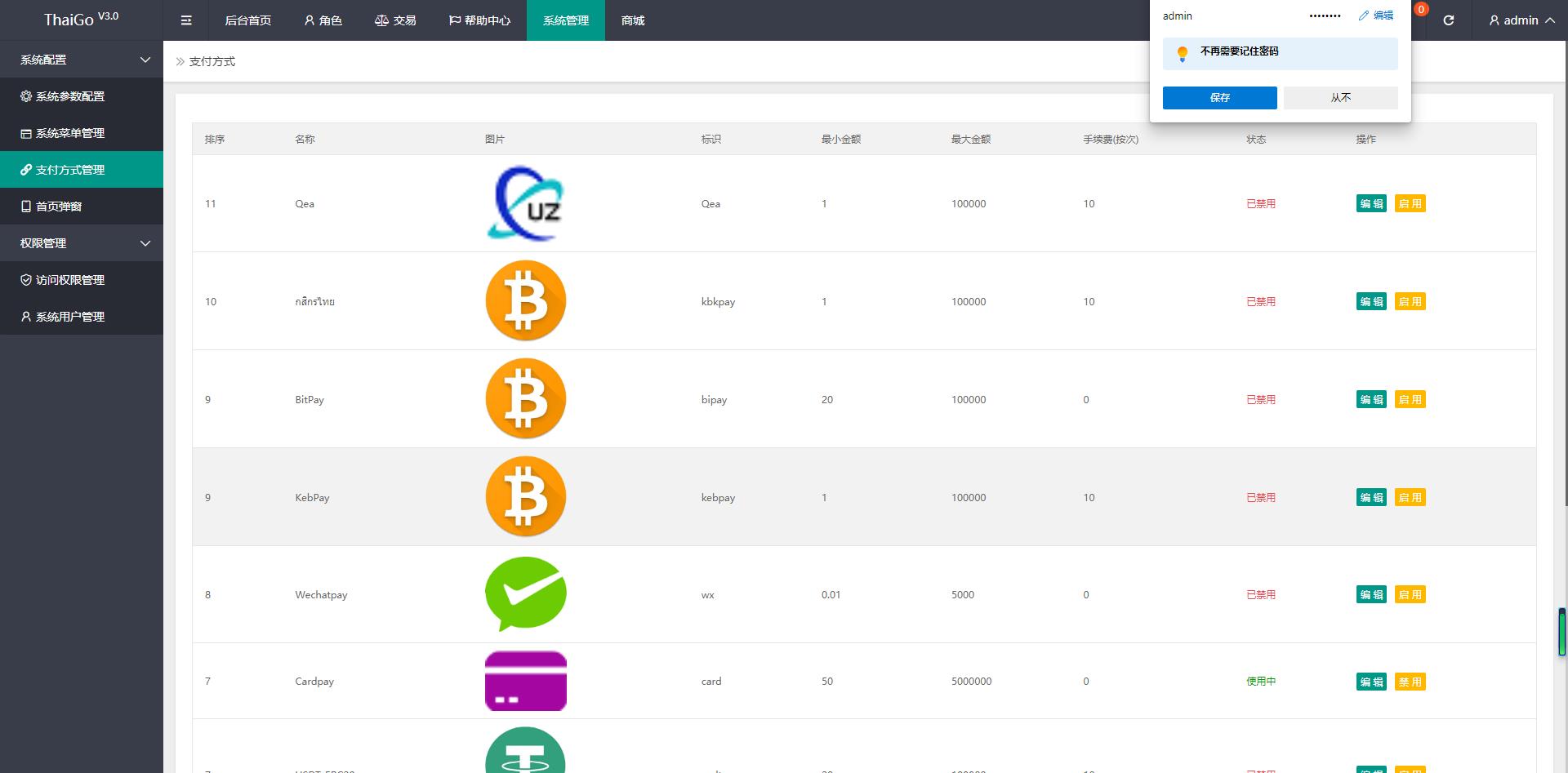Open the 帮助中心 top menu tab
The image size is (1568, 773).
click(x=479, y=20)
